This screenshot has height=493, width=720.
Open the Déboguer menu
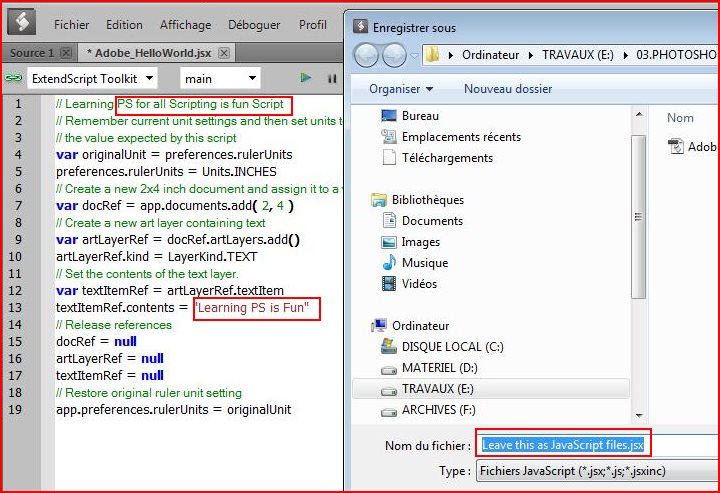[254, 24]
